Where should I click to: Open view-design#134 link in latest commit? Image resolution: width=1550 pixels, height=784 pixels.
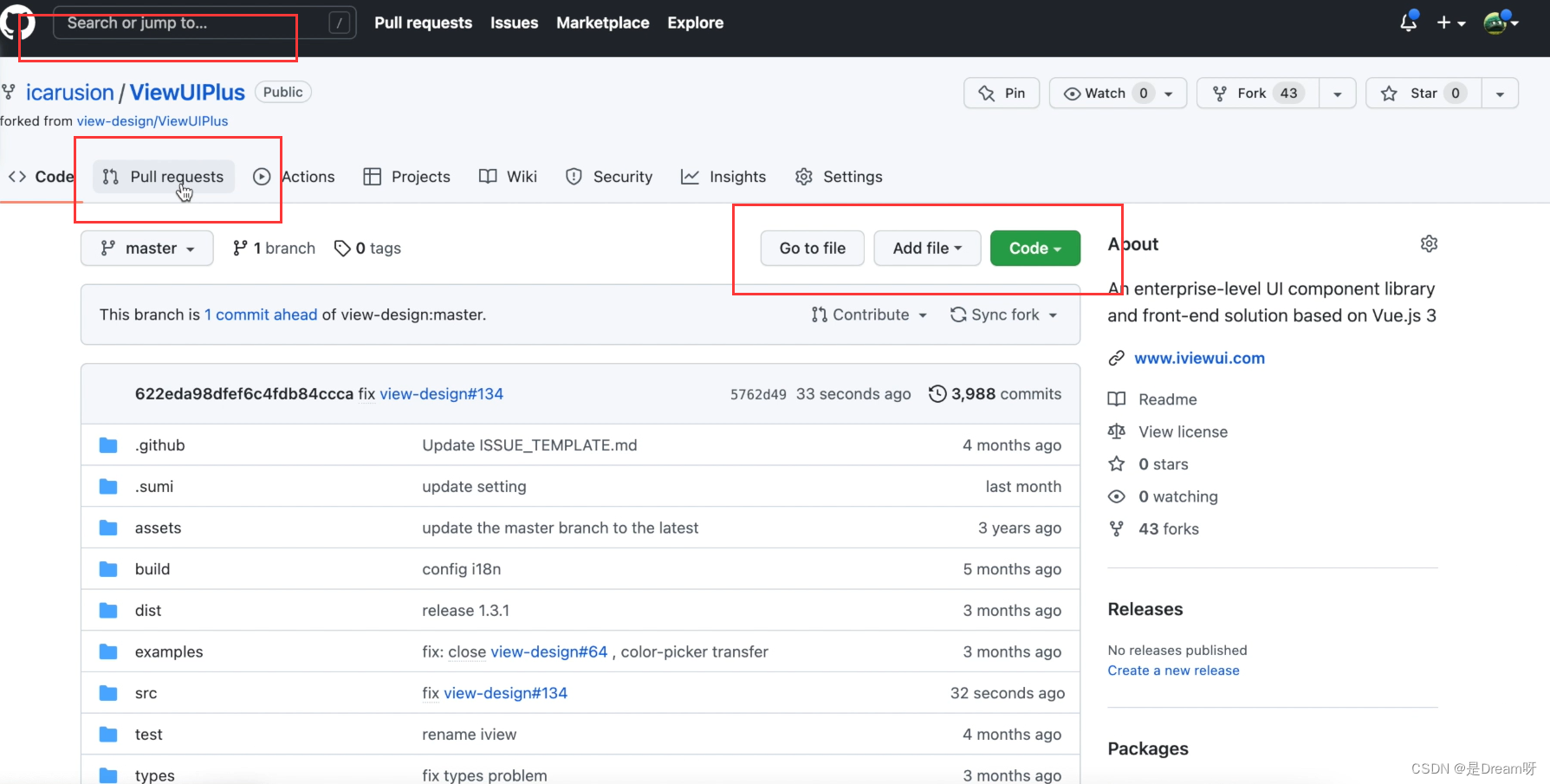tap(441, 394)
